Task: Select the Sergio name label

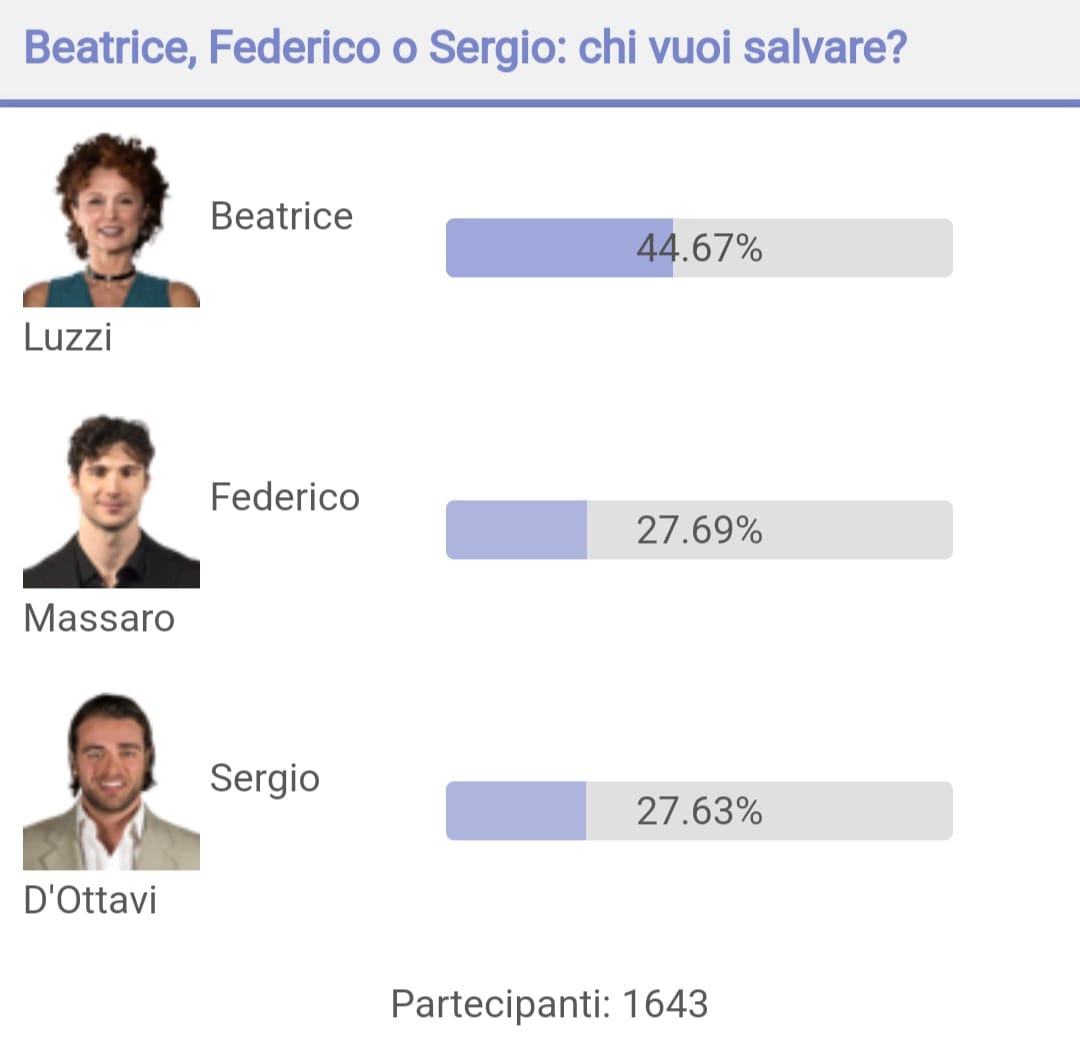Action: [264, 780]
